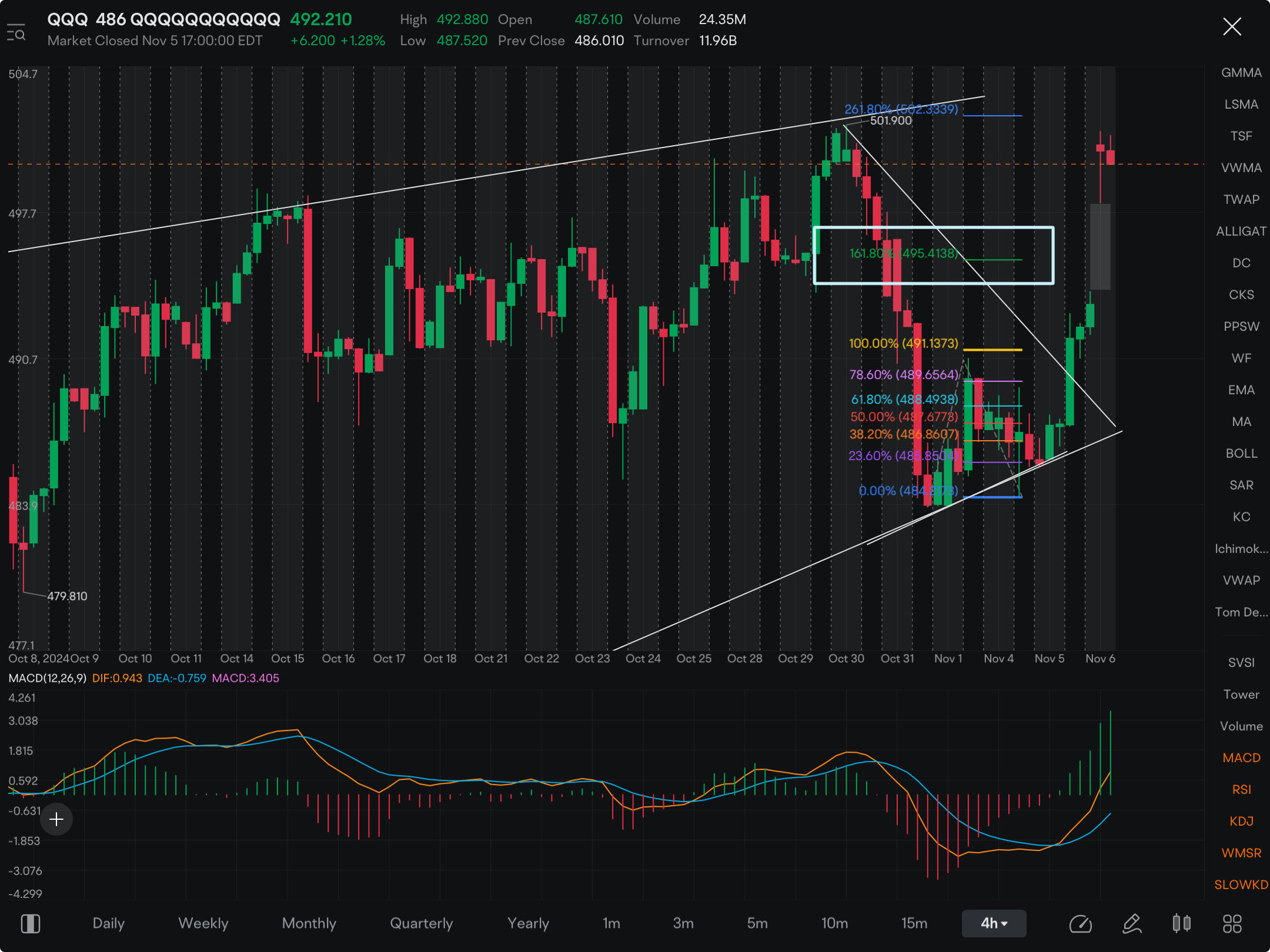This screenshot has width=1270, height=952.
Task: Show the Volume sub-indicator
Action: click(1241, 726)
